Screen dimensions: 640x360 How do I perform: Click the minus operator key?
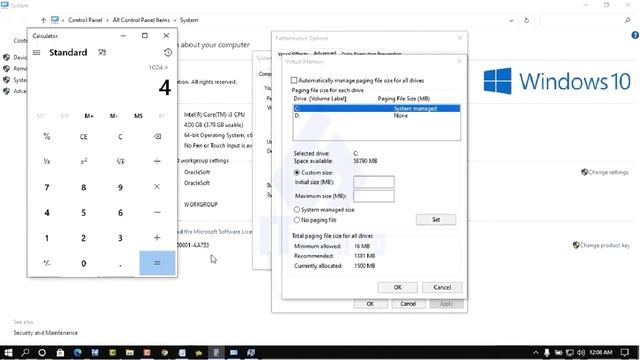157,212
